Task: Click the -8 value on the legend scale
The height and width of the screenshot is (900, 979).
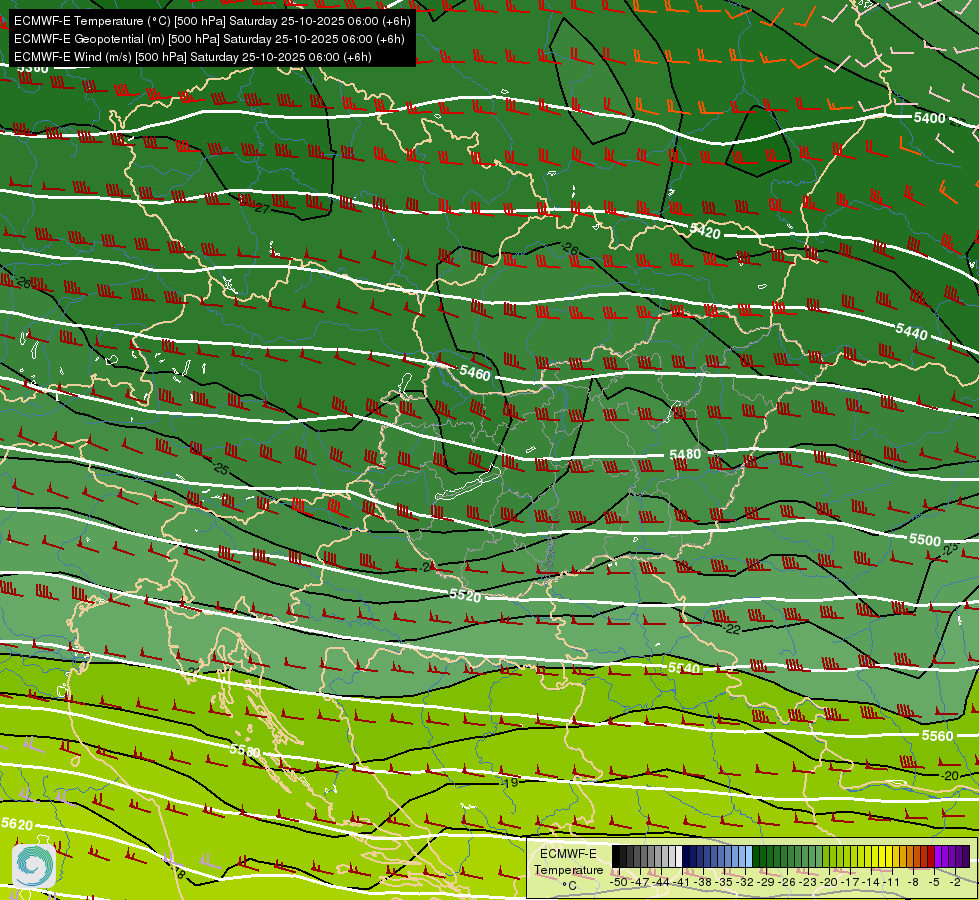Action: pos(913,882)
